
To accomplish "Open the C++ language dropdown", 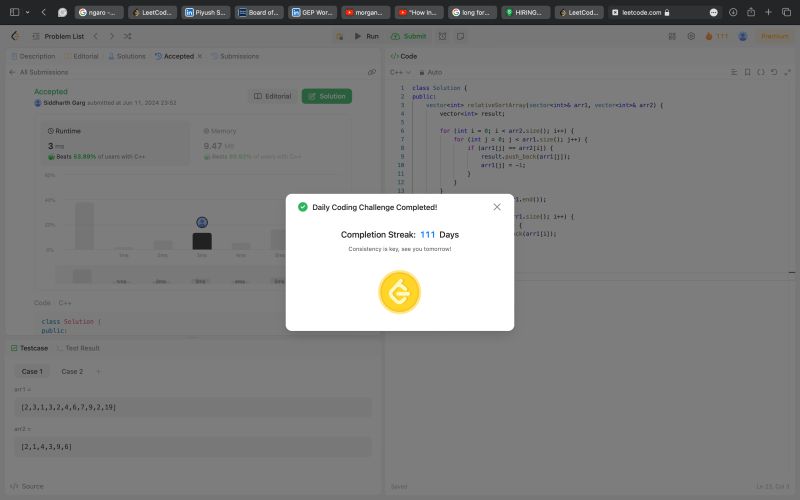I will point(401,72).
